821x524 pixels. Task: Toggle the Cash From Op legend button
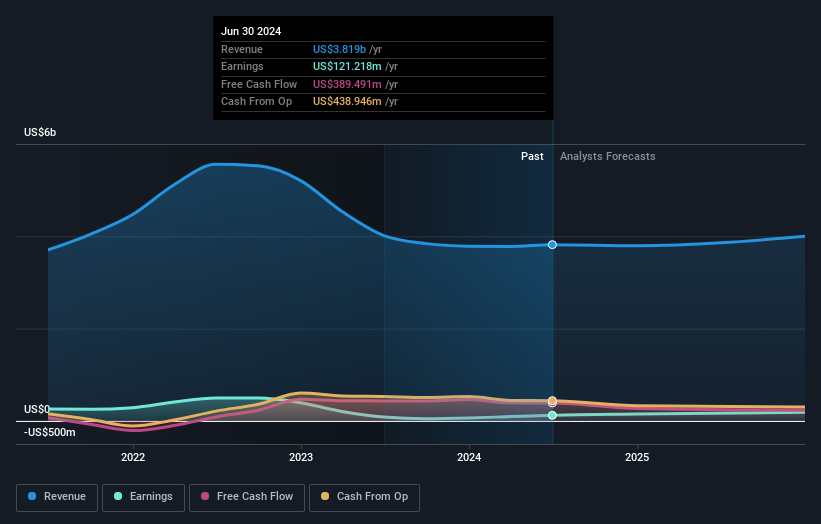[x=364, y=497]
